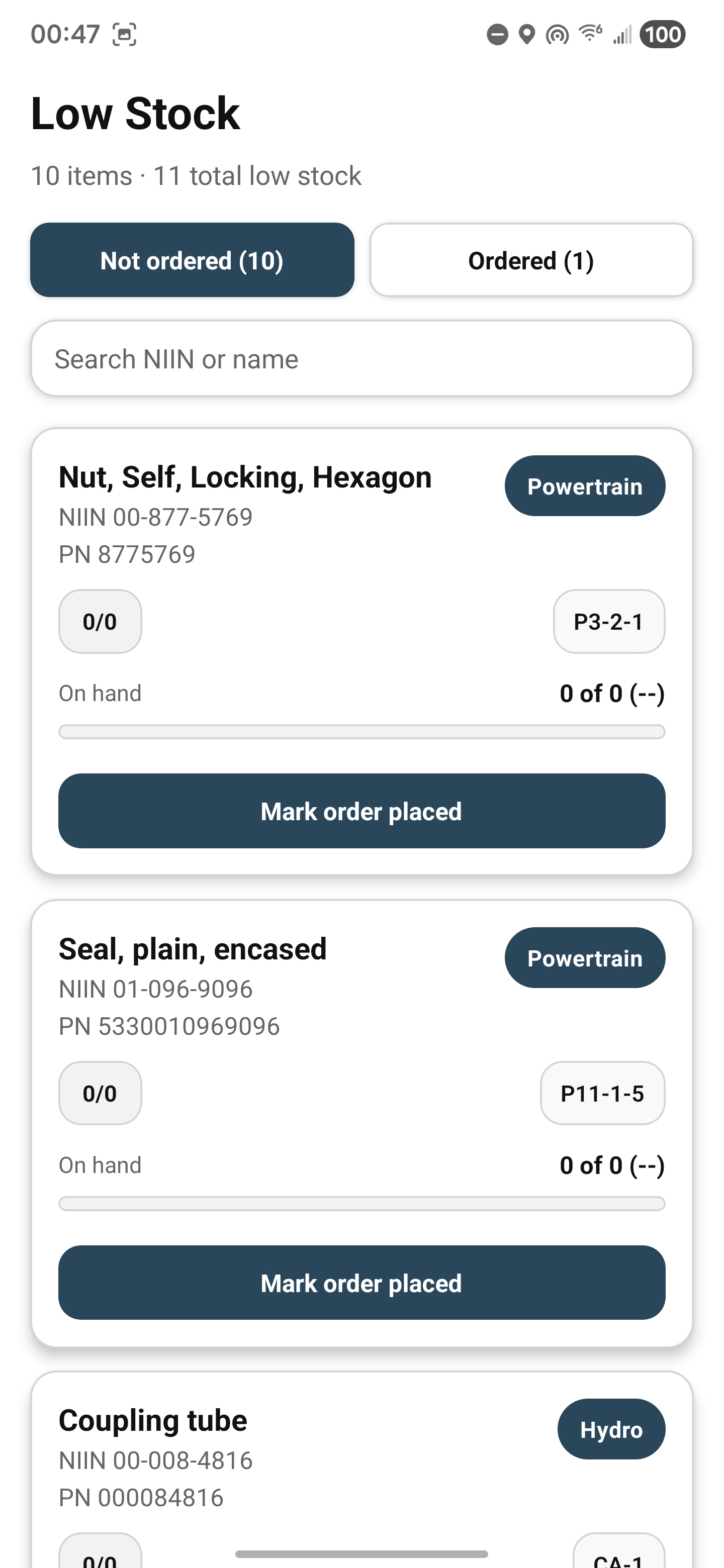
Task: Tap the location pin status icon
Action: tap(527, 35)
